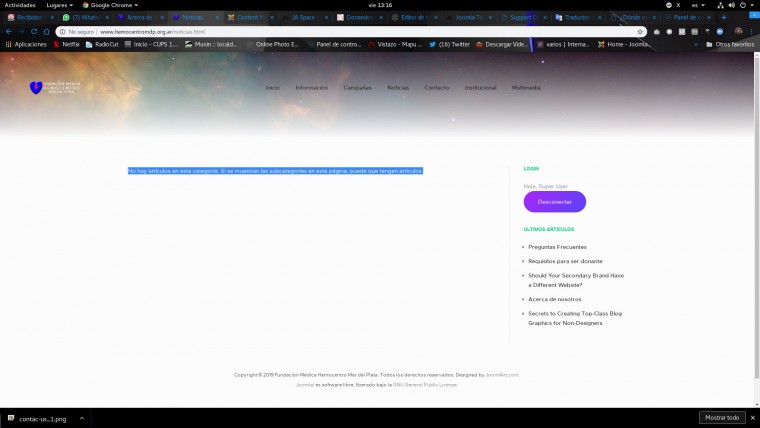Expand the contac-us_1.png download options chevron
Viewport: 760px width, 428px height.
(81, 418)
